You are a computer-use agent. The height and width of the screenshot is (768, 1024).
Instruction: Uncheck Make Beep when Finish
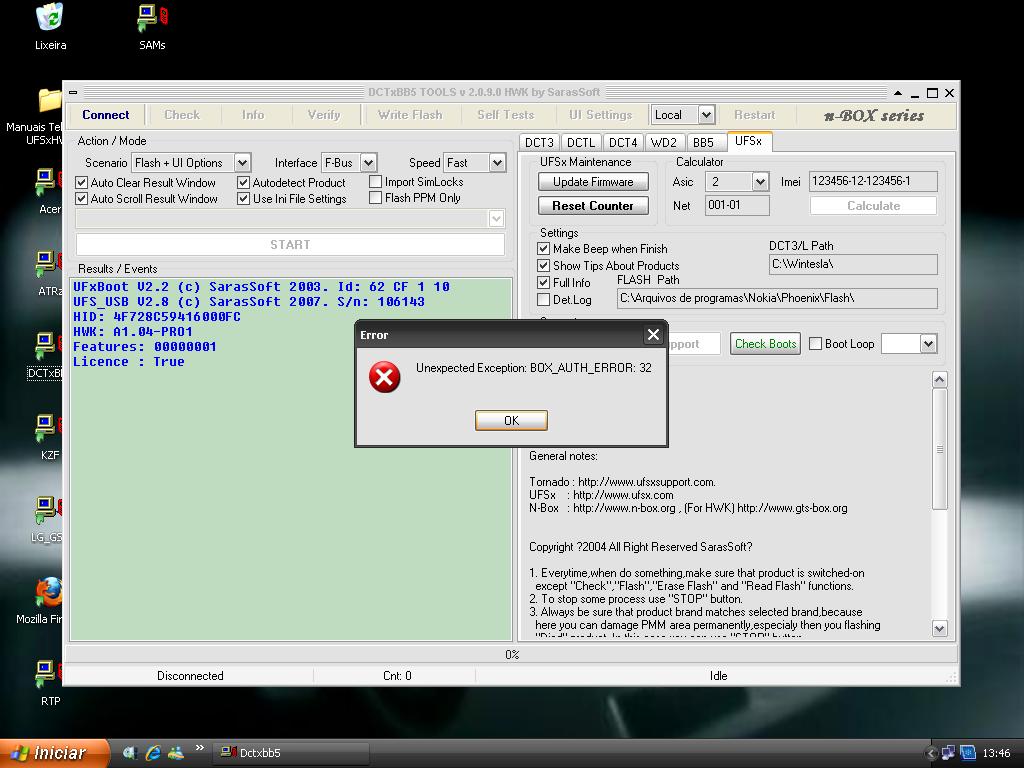543,249
